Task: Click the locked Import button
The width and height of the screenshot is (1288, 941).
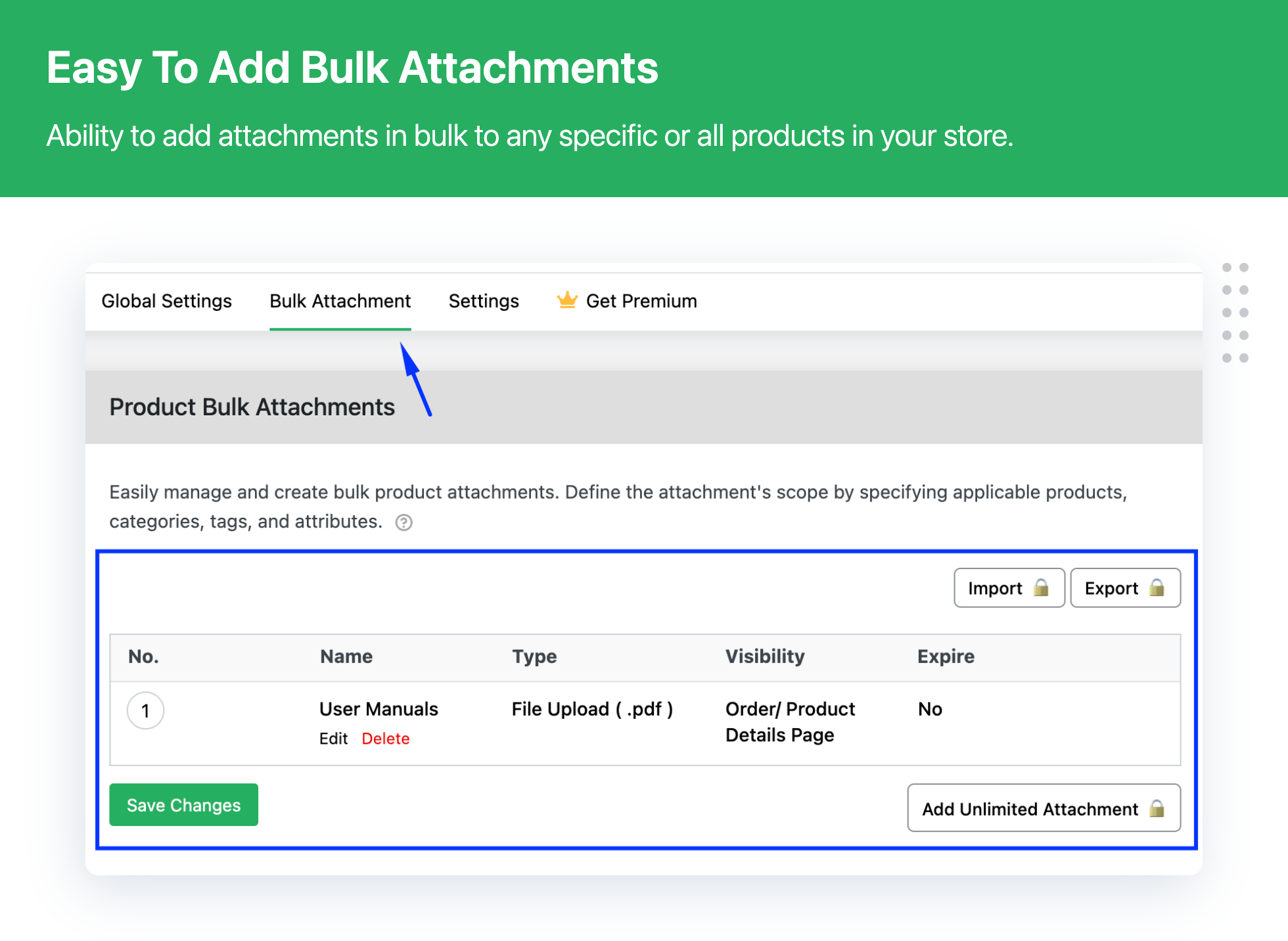Action: coord(1009,588)
